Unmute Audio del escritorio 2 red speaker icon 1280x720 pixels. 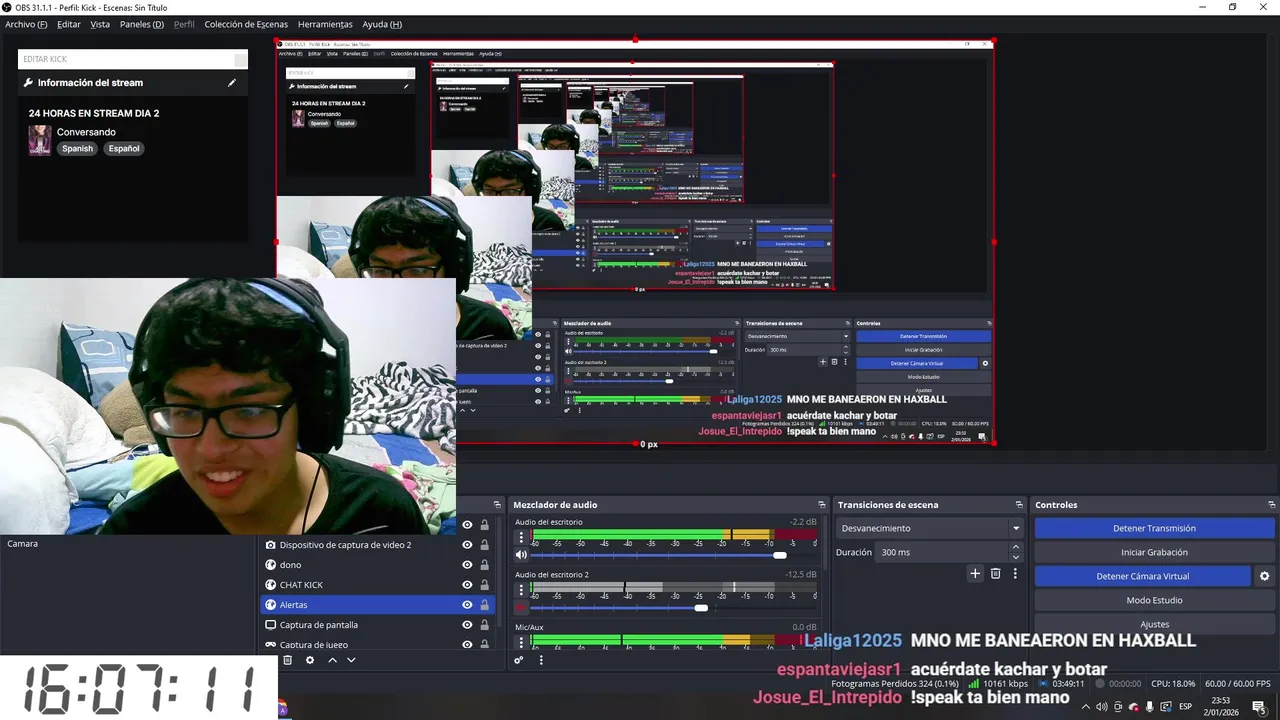pos(521,607)
